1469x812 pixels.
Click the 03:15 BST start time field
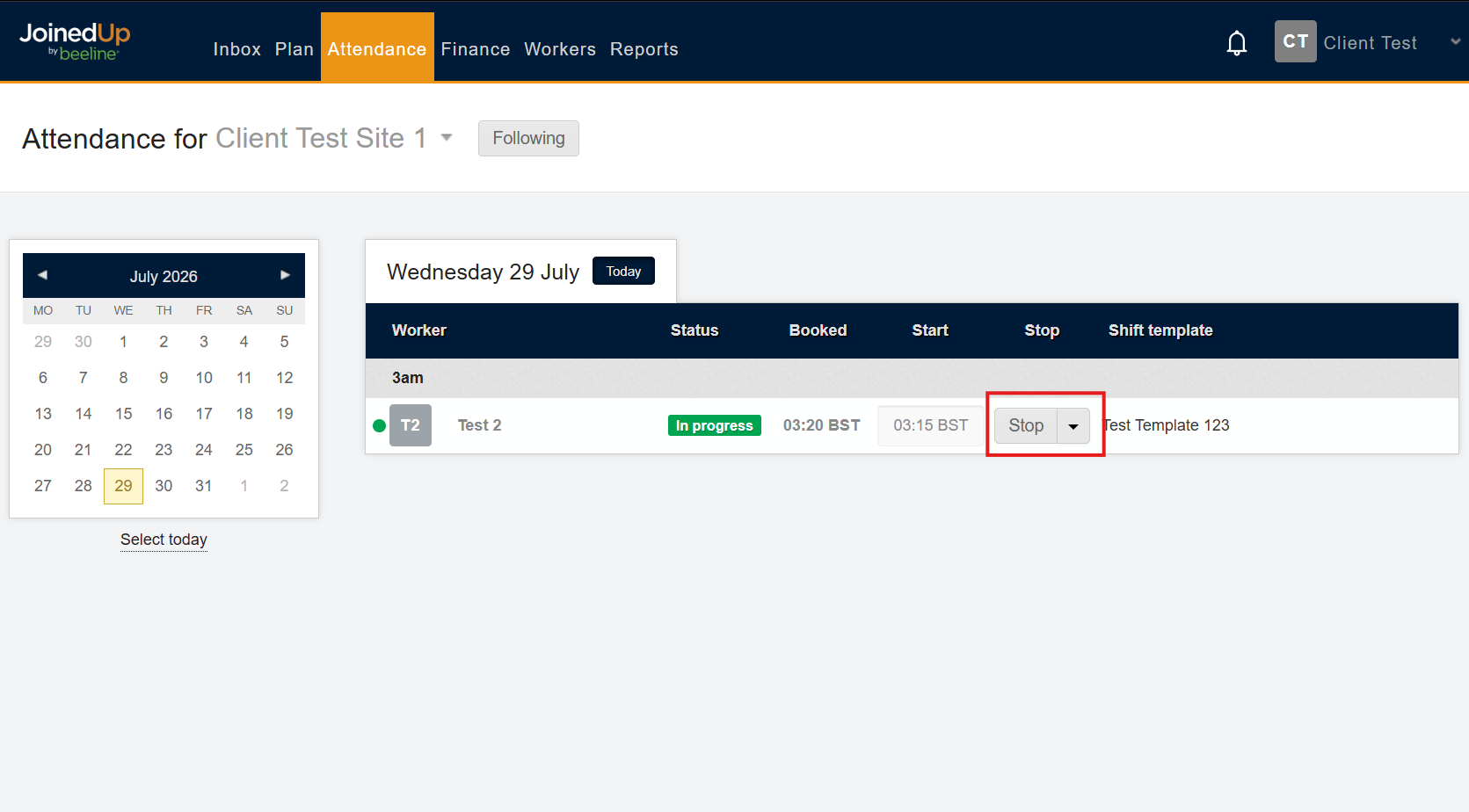point(931,425)
